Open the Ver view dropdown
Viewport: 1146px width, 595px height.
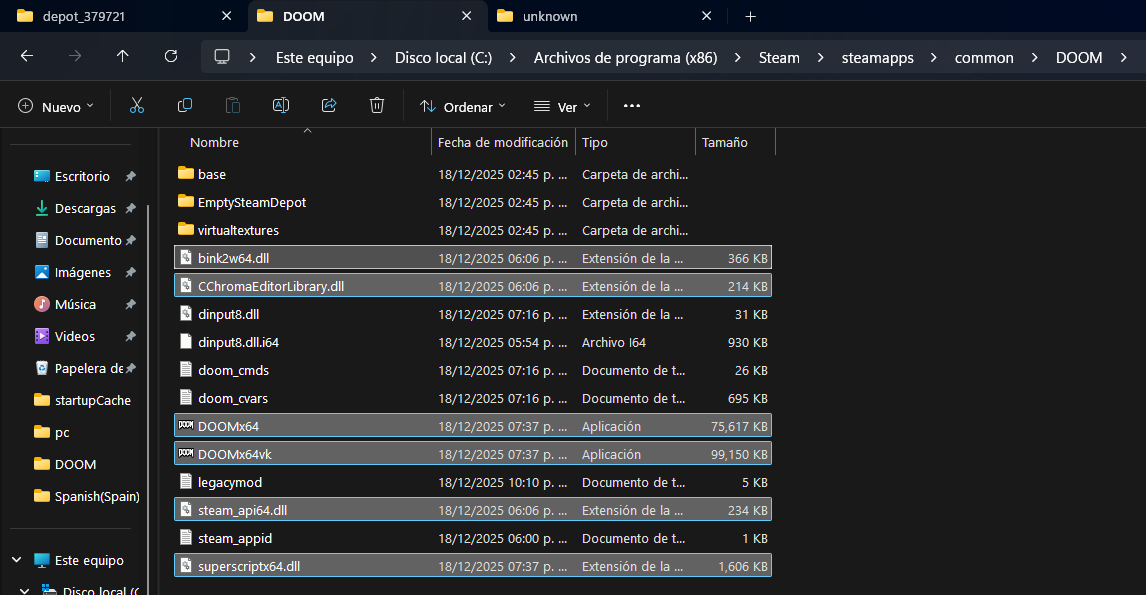(561, 107)
